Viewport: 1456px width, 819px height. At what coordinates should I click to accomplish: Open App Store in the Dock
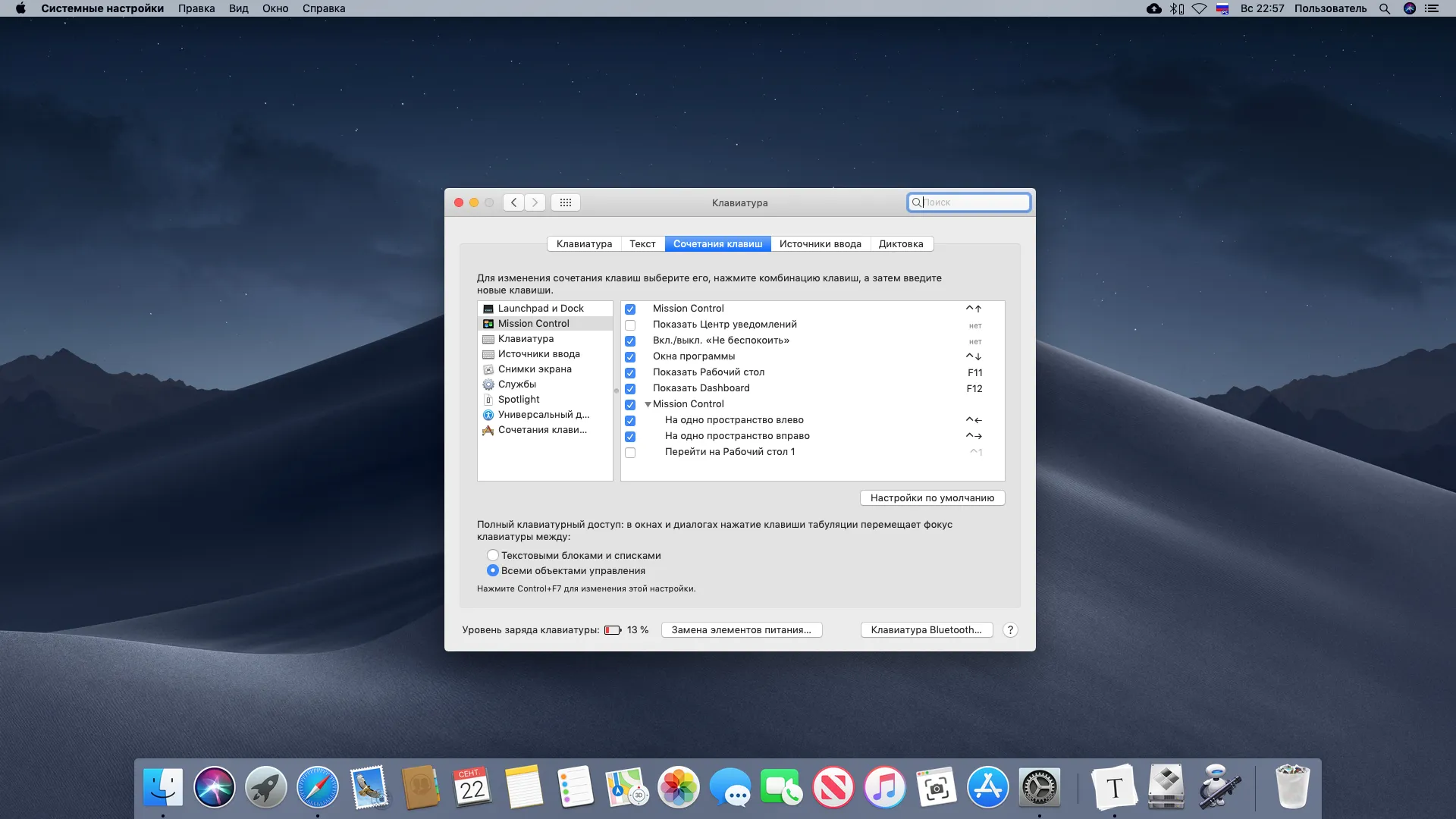click(x=988, y=787)
